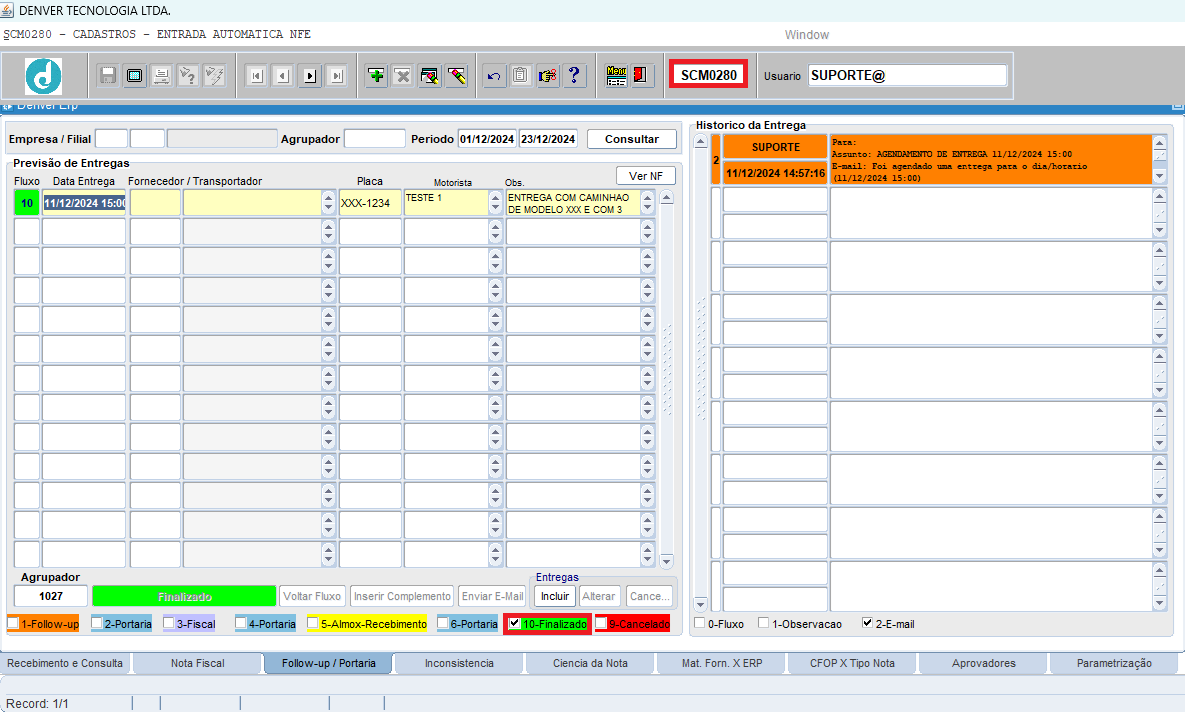
Task: Toggle the 9-Cancelado filter checkbox
Action: [601, 623]
